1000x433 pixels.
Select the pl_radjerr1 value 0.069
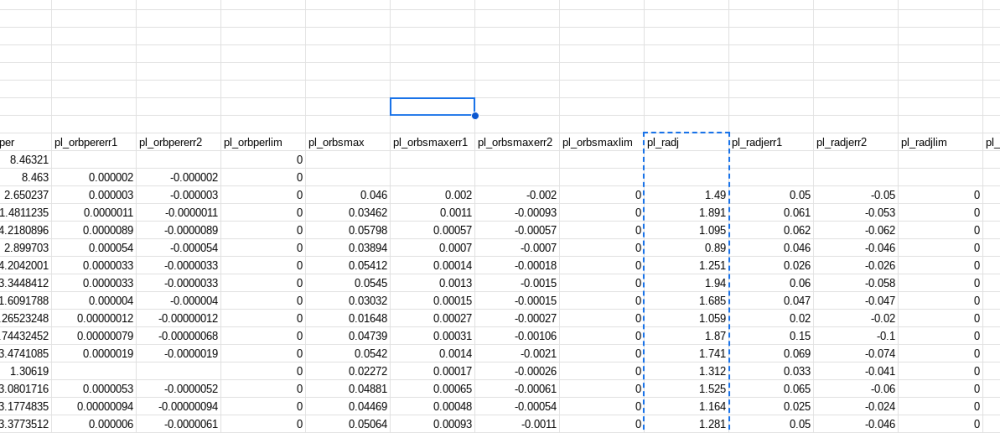click(x=772, y=354)
